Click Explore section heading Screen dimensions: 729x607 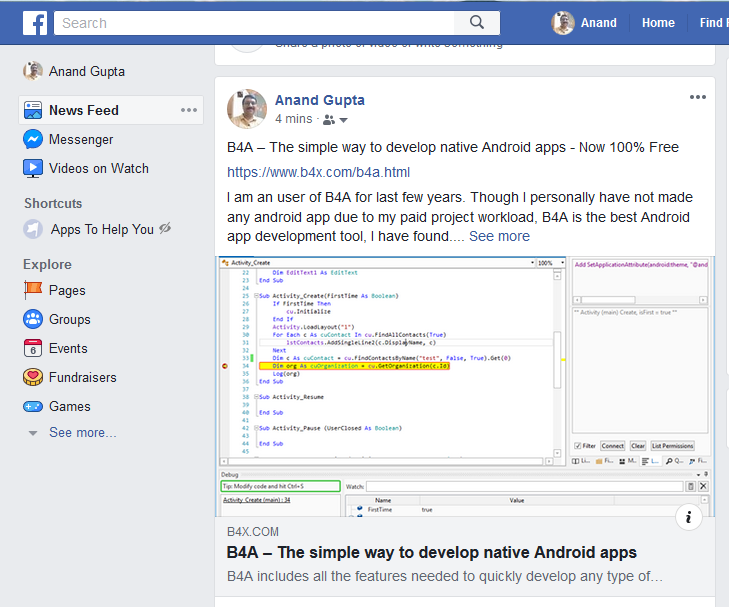pos(47,264)
